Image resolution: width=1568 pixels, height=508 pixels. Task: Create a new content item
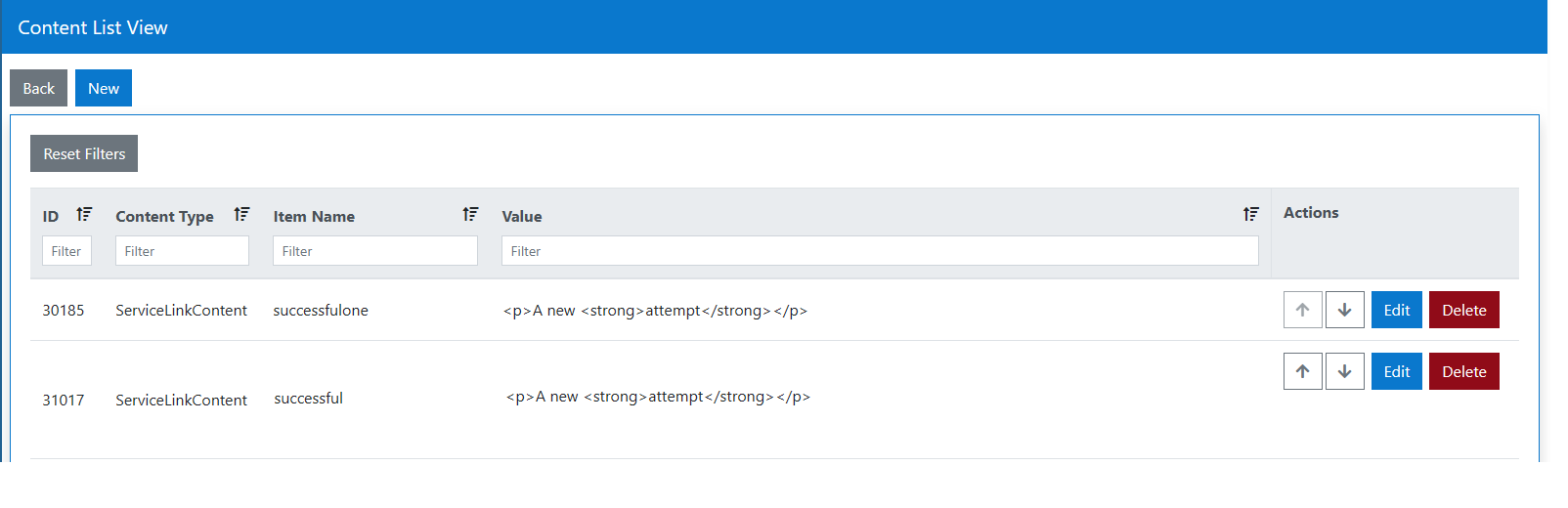pyautogui.click(x=104, y=88)
